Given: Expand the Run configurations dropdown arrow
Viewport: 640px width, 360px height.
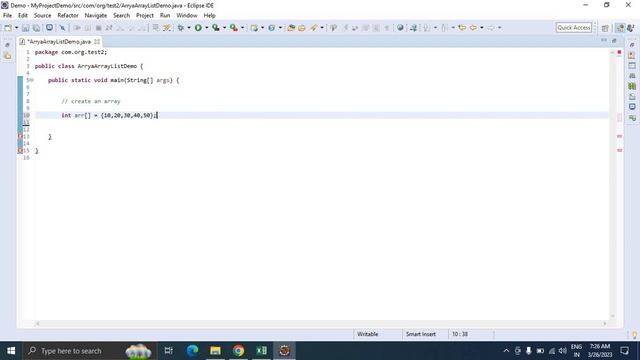Looking at the screenshot, I should pos(207,28).
